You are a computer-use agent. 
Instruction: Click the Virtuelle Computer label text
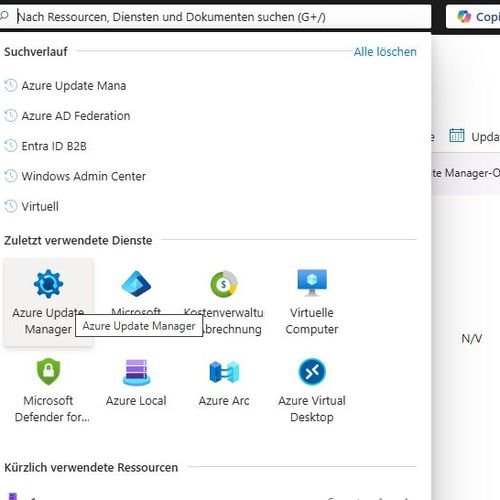coord(312,321)
